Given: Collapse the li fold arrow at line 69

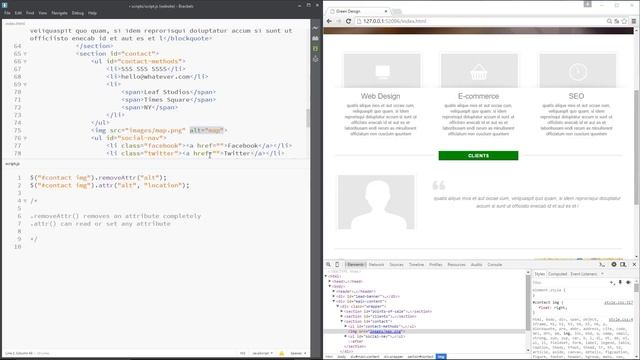Looking at the screenshot, I should tap(25, 84).
